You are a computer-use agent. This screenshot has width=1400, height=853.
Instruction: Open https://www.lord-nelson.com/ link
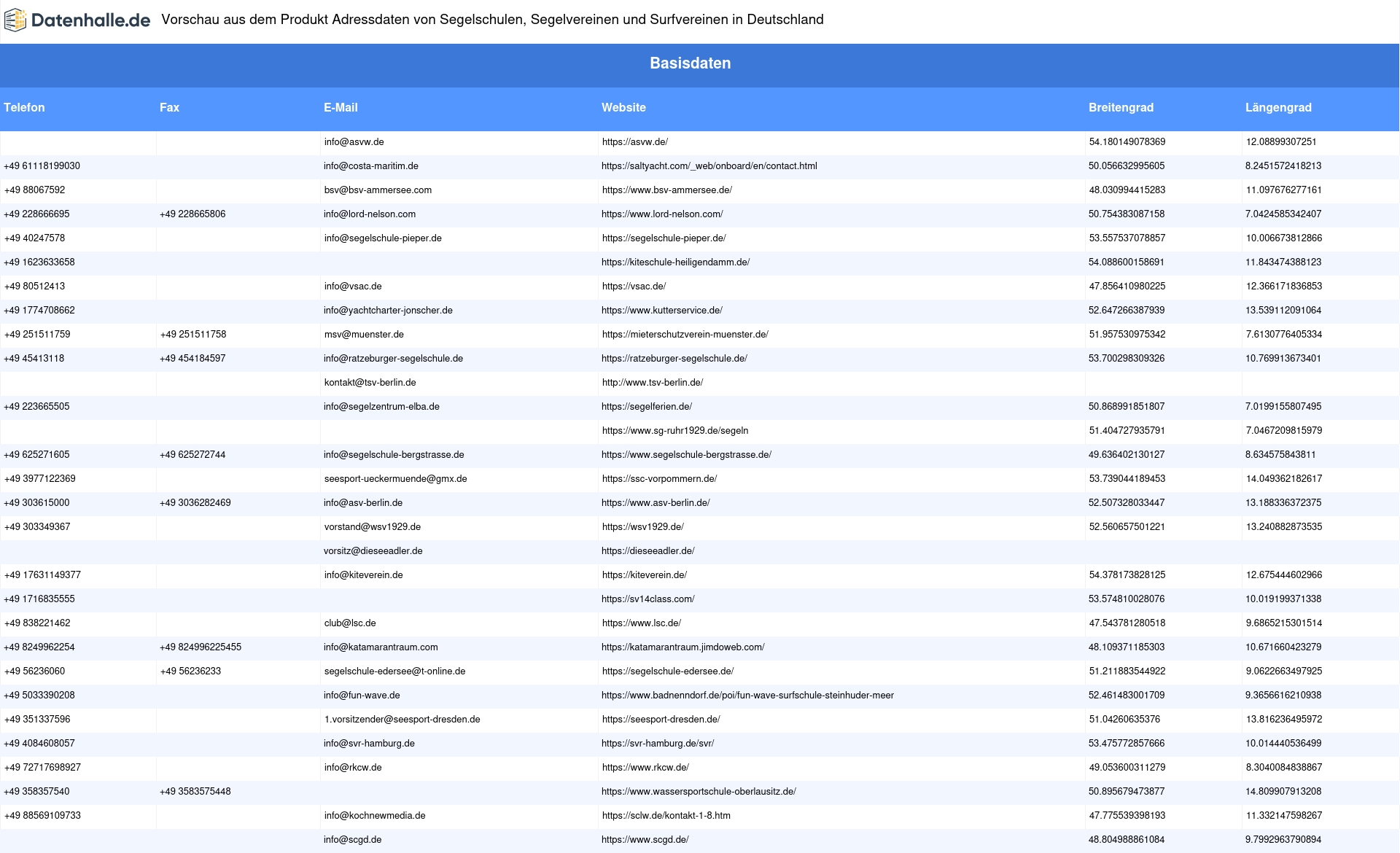point(662,214)
